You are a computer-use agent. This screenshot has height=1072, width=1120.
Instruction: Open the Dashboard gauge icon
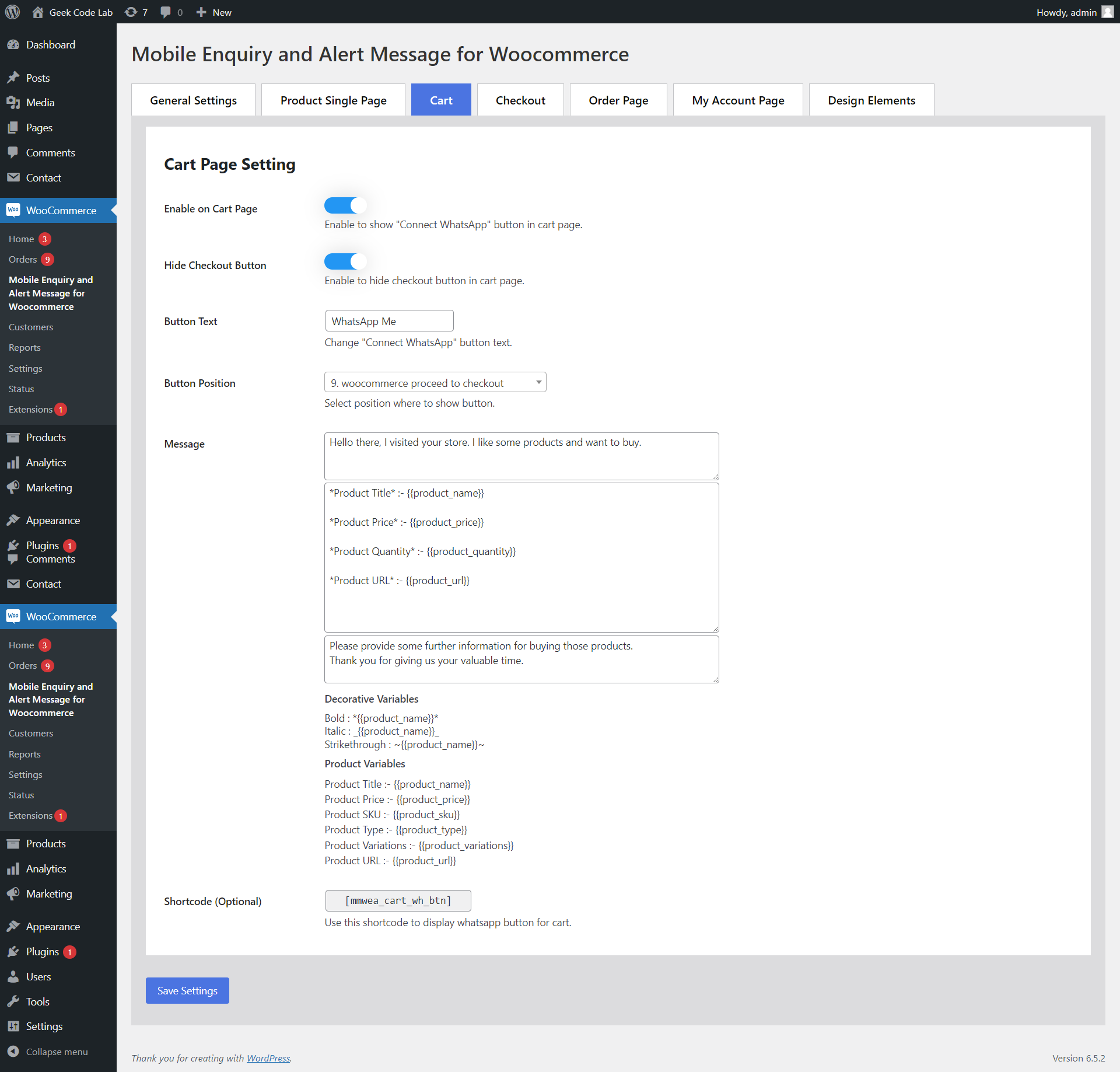(x=13, y=45)
